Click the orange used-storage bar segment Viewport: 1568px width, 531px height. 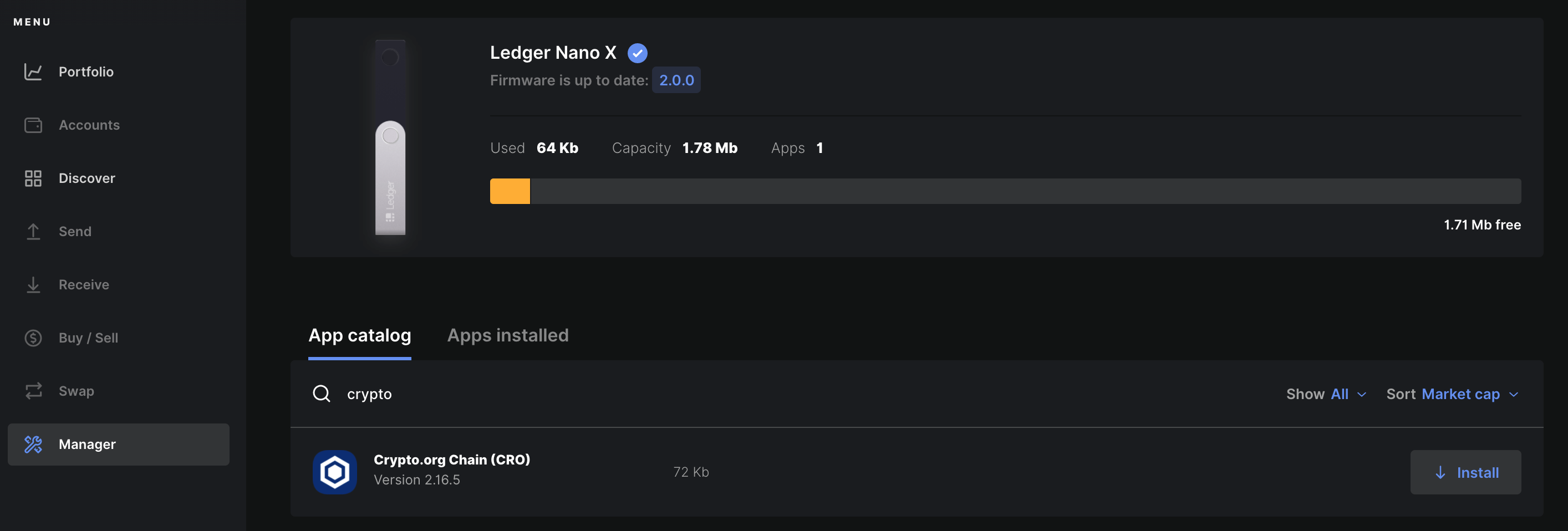click(510, 191)
